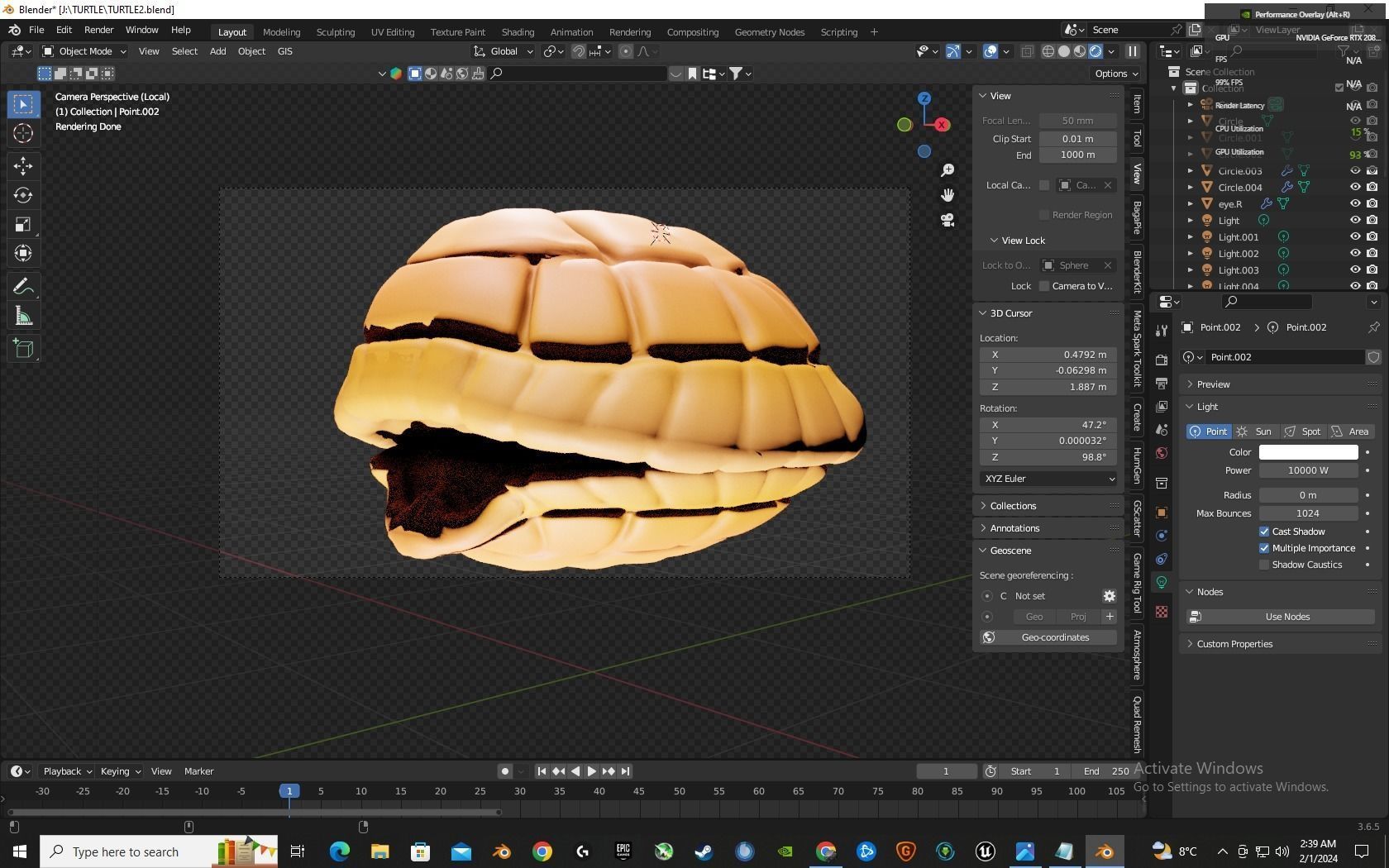Click the Geo button in Geoscene
This screenshot has height=868, width=1389.
pos(1034,617)
